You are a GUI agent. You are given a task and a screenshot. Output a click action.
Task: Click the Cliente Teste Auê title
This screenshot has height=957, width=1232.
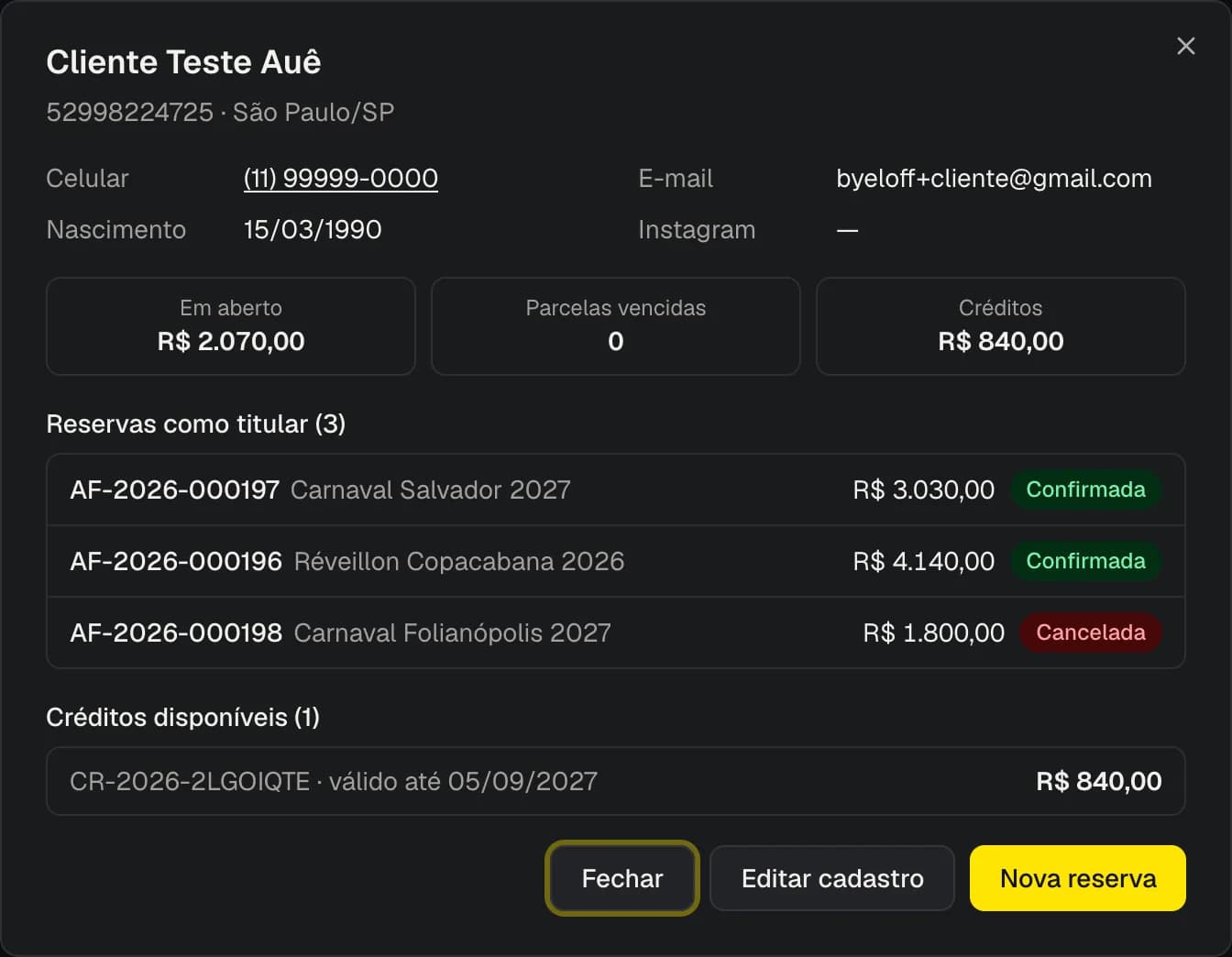click(x=183, y=61)
